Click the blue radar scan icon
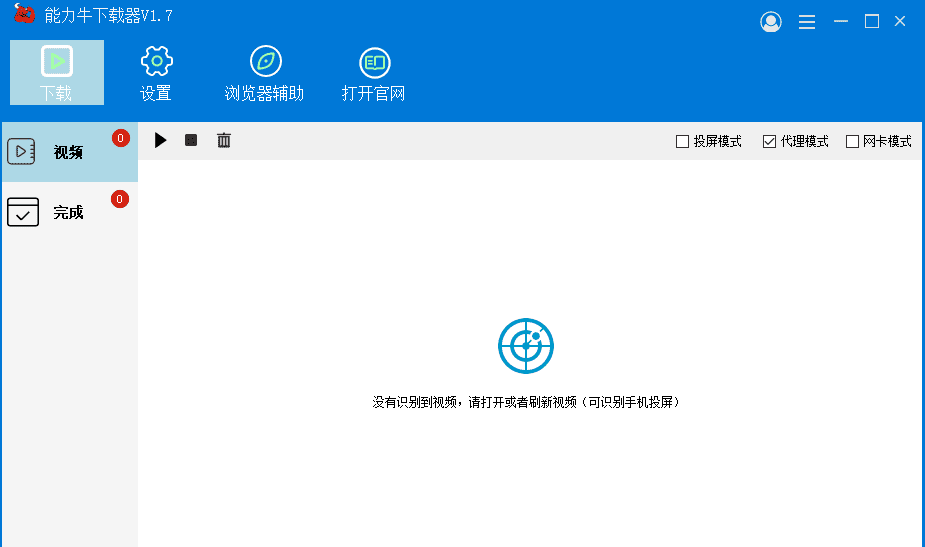Image resolution: width=925 pixels, height=547 pixels. 526,346
